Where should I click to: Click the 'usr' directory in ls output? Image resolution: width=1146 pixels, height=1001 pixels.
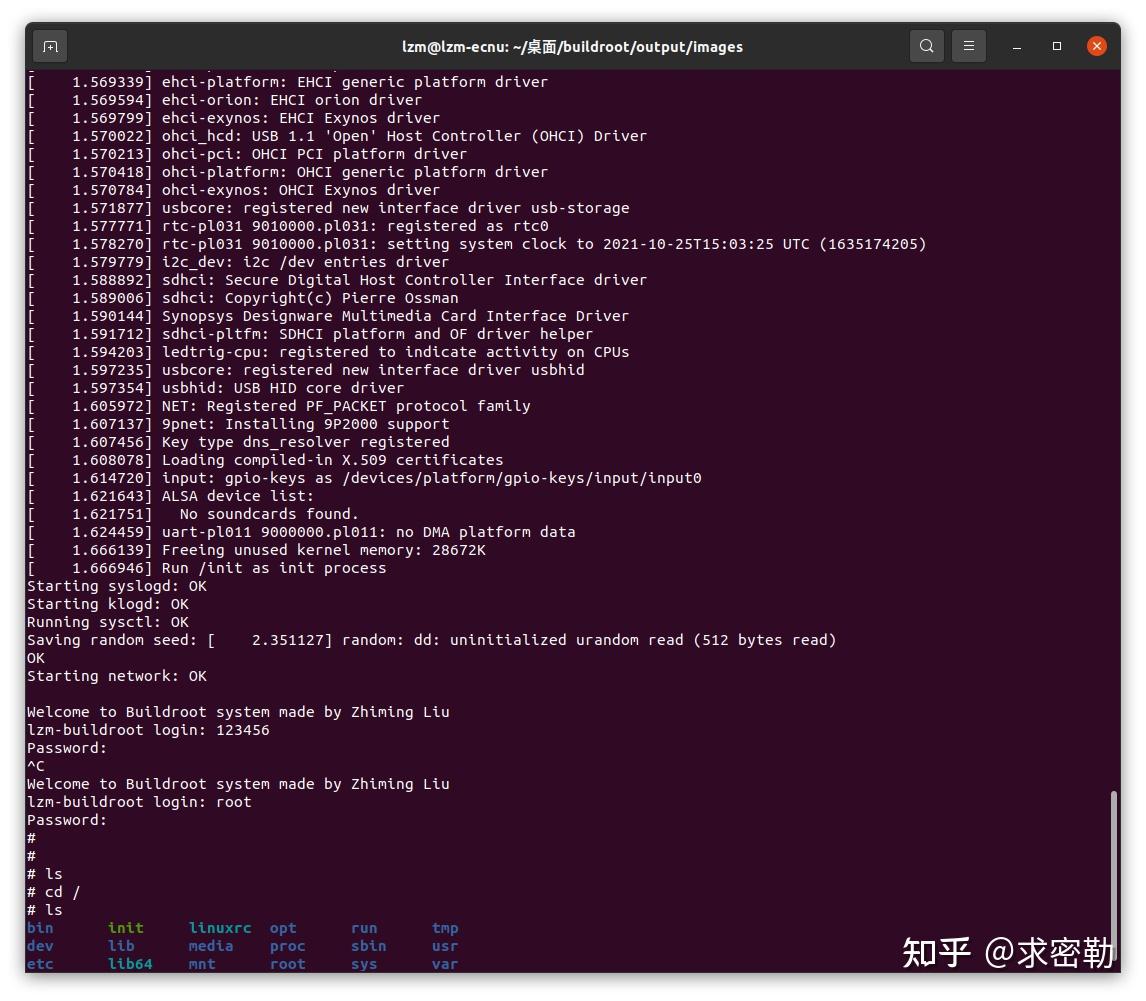click(x=444, y=946)
